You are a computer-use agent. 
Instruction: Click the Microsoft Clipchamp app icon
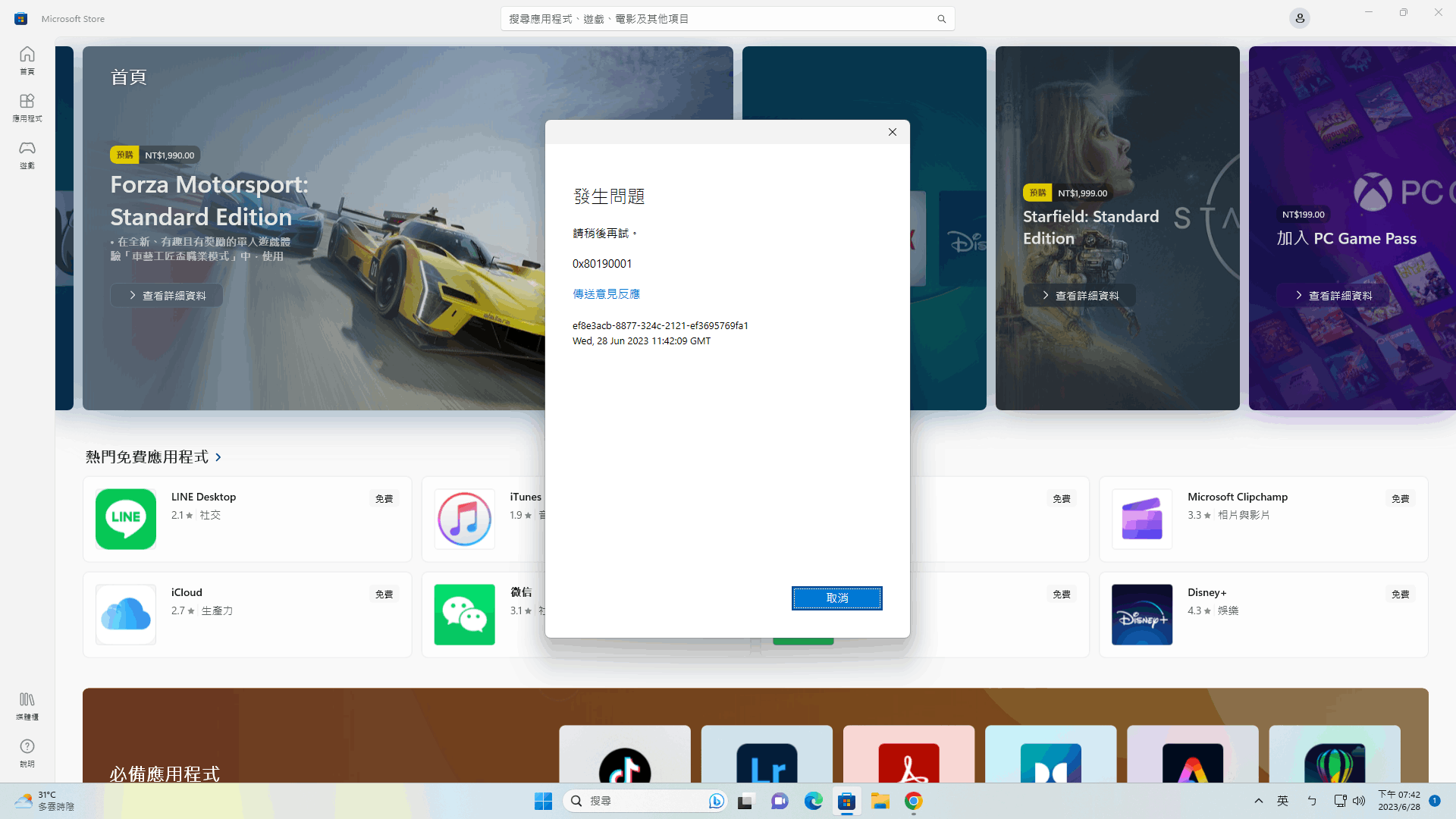(1142, 519)
